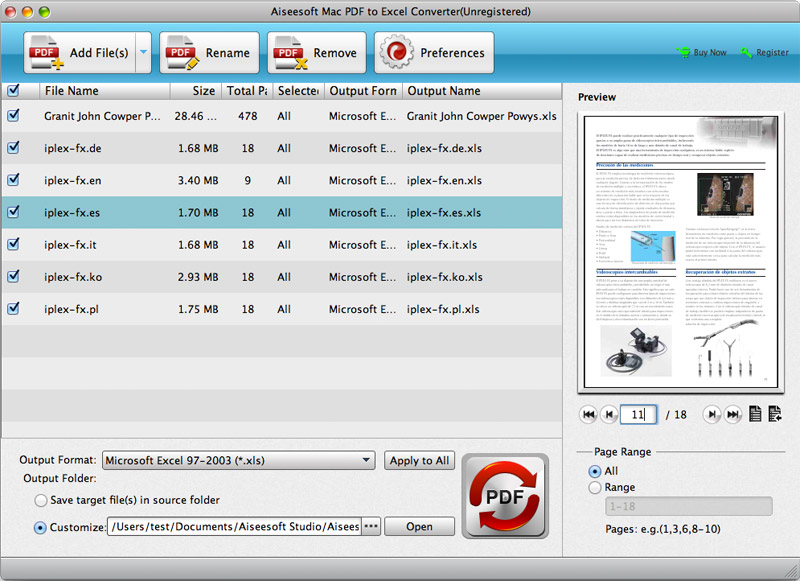Click the Add File(s) PDF icon
This screenshot has height=581, width=800.
[46, 52]
